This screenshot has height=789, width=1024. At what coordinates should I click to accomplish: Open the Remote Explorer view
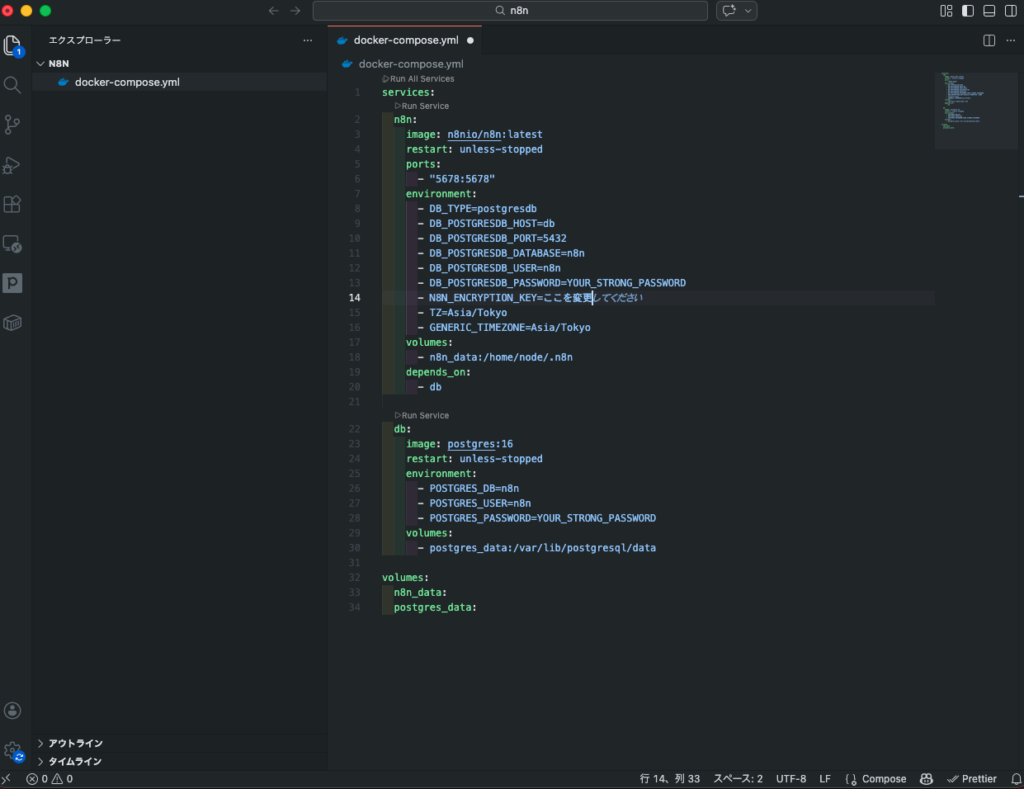tap(12, 243)
